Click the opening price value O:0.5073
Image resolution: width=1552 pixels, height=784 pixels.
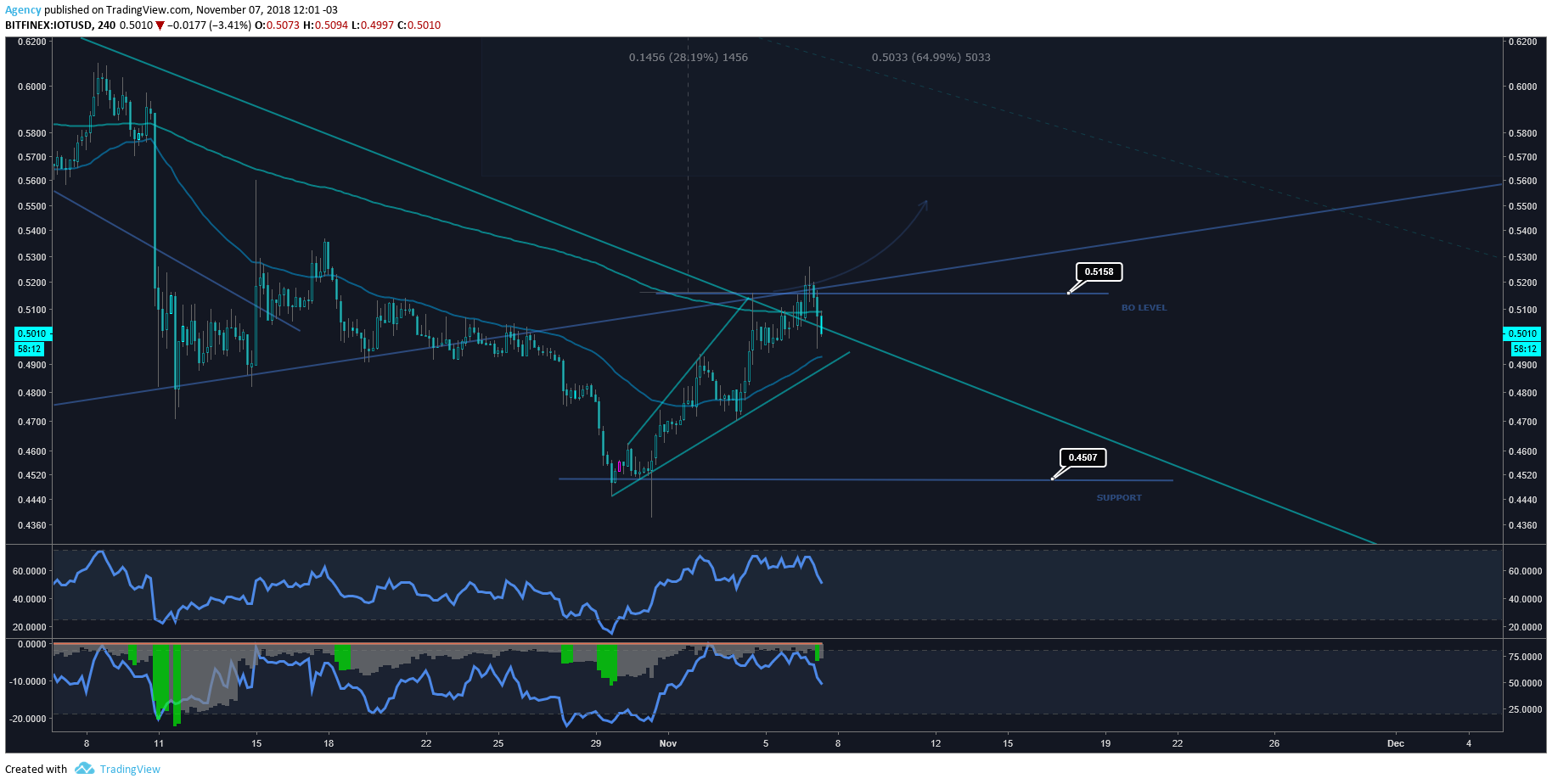[x=277, y=25]
